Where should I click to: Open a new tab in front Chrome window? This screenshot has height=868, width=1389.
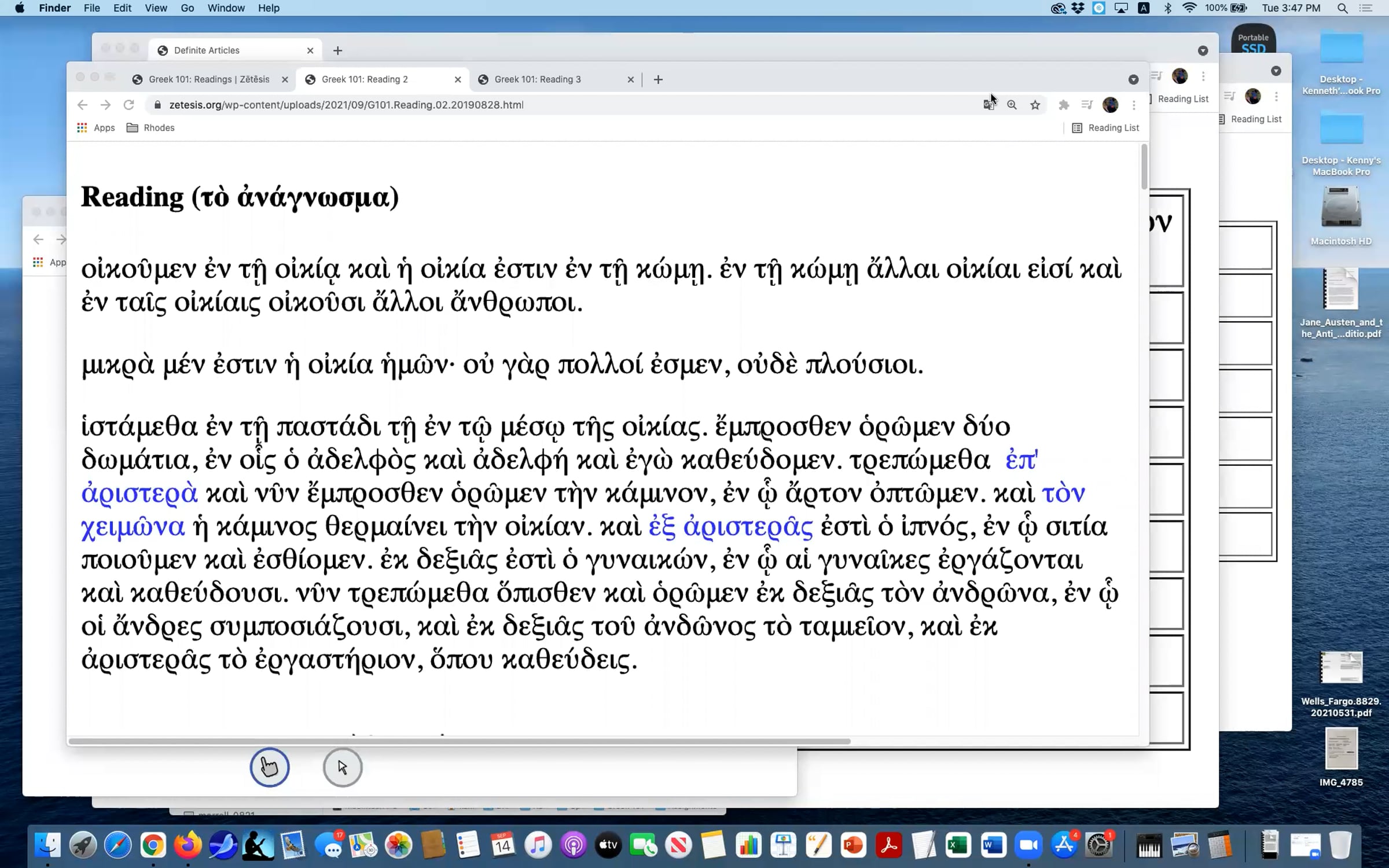pyautogui.click(x=658, y=80)
